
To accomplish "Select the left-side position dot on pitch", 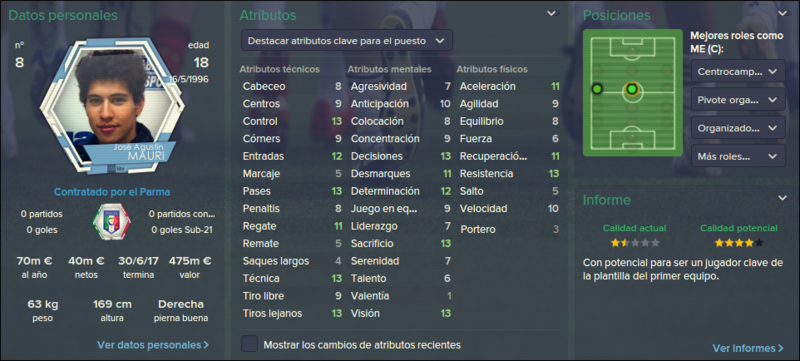I will click(597, 89).
